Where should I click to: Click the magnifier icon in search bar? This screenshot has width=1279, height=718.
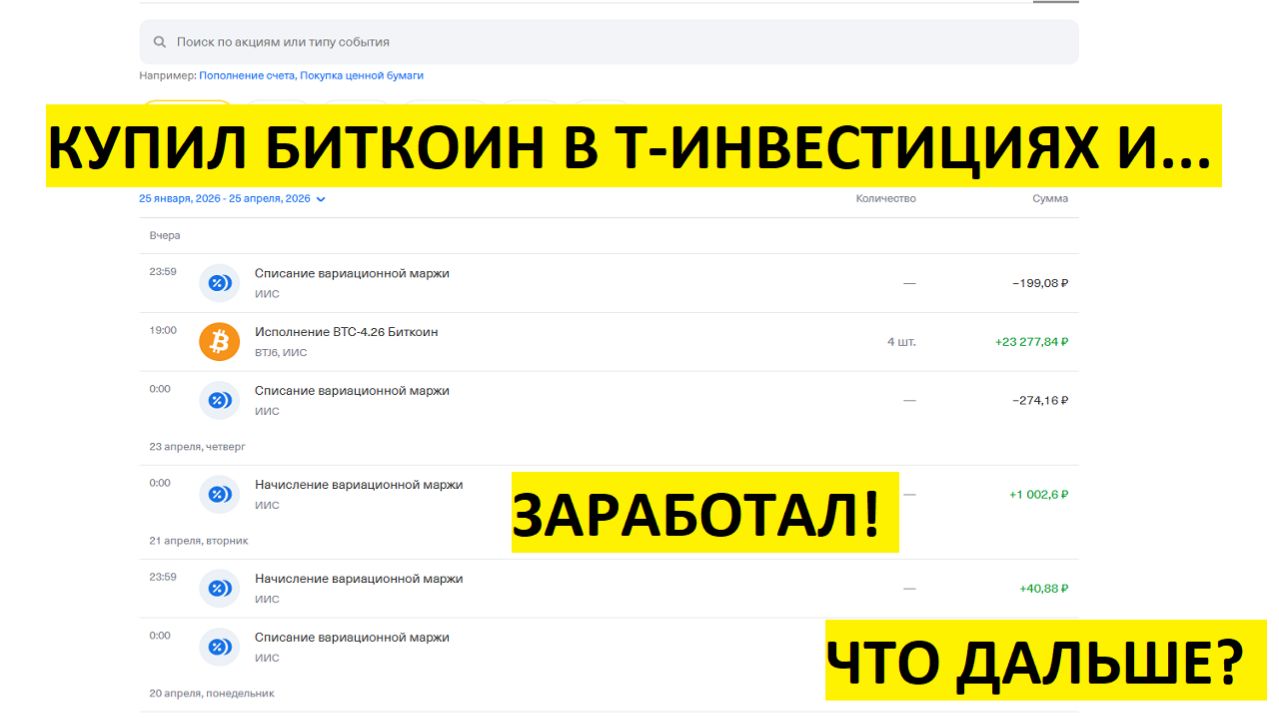coord(159,42)
